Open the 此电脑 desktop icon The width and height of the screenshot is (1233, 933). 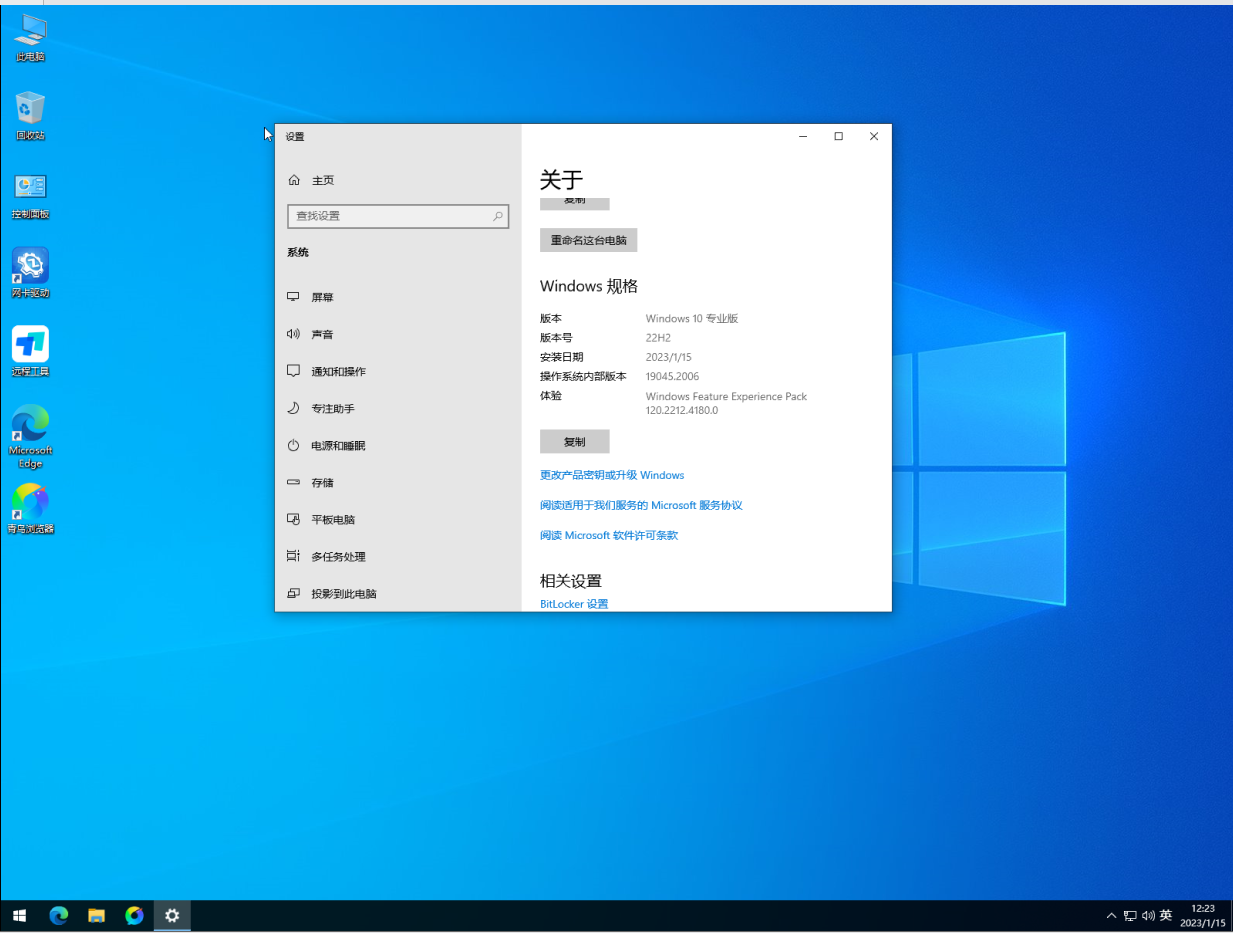30,37
